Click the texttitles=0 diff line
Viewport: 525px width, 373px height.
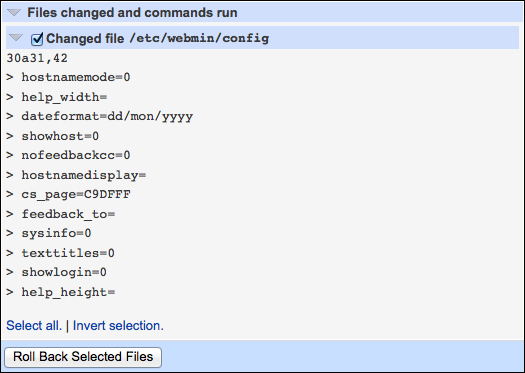[x=61, y=253]
